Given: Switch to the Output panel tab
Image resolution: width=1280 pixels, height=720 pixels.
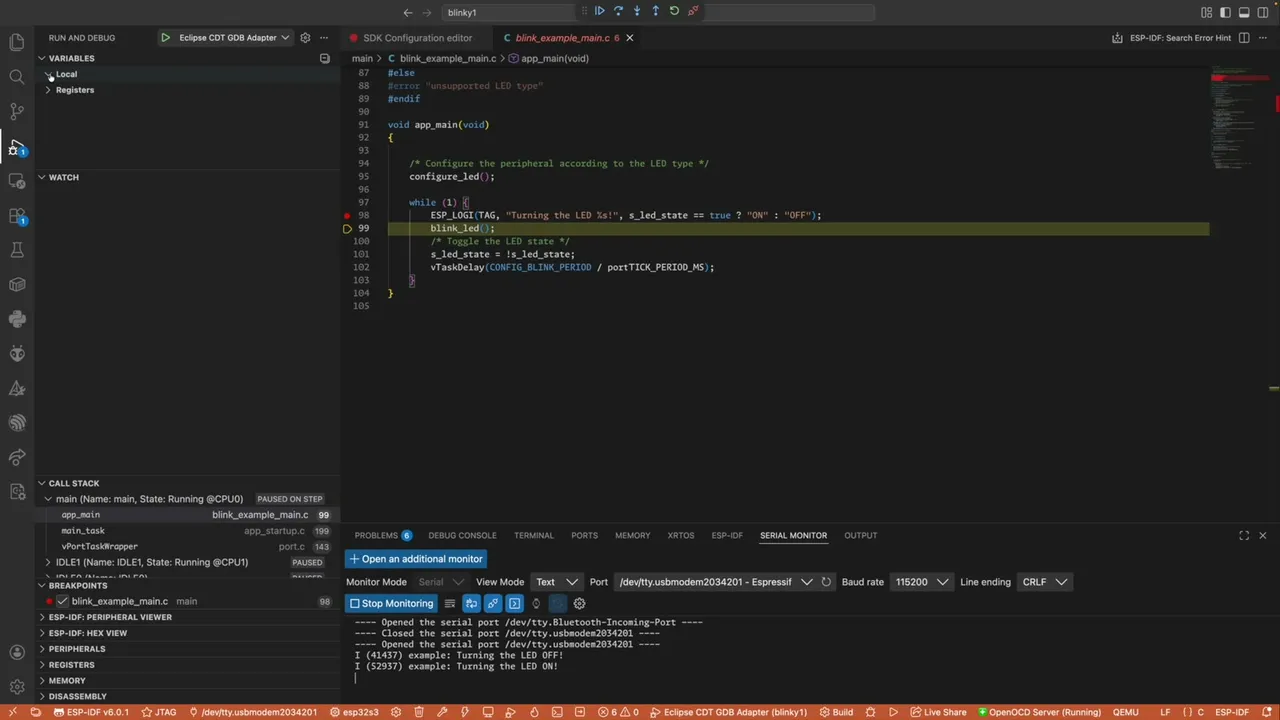Looking at the screenshot, I should click(860, 536).
